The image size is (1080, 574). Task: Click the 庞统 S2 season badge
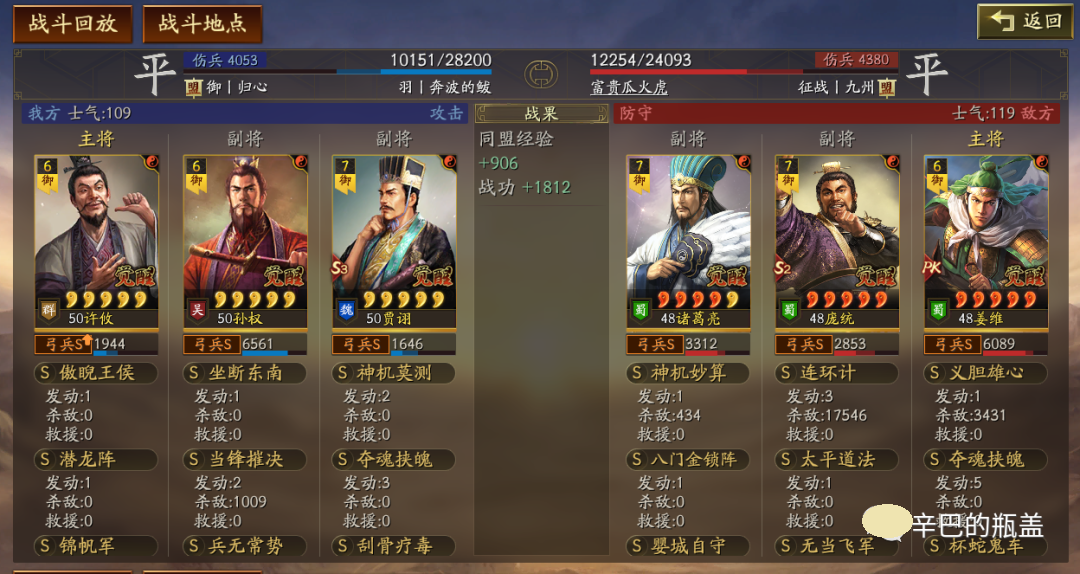point(783,269)
